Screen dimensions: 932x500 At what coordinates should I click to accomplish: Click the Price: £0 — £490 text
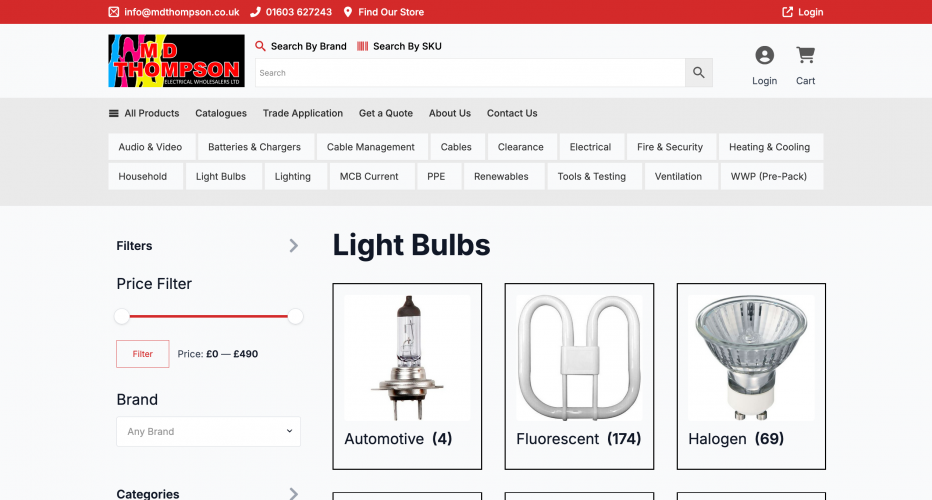218,354
